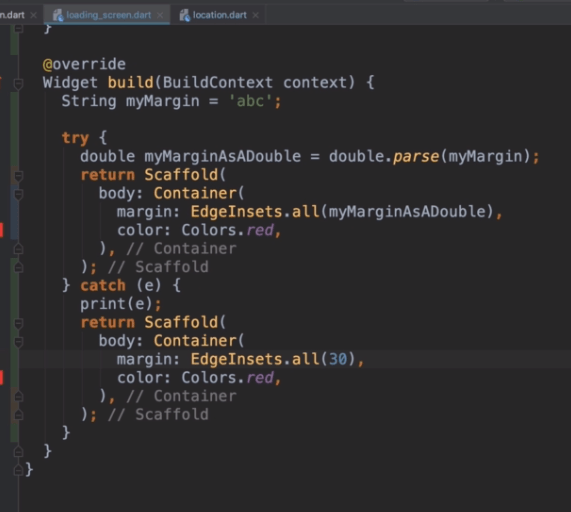Screen dimensions: 571x512
Task: Collapse fold marker at catch block's return Scaffold
Action: point(18,323)
